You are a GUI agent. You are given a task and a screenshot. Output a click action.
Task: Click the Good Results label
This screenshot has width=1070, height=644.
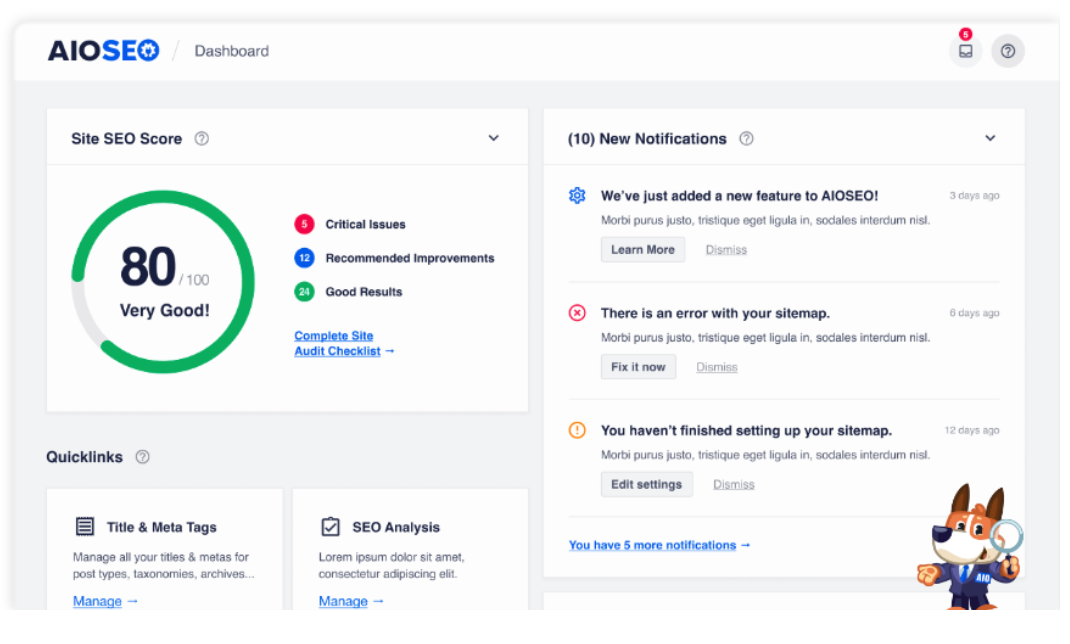pos(364,292)
